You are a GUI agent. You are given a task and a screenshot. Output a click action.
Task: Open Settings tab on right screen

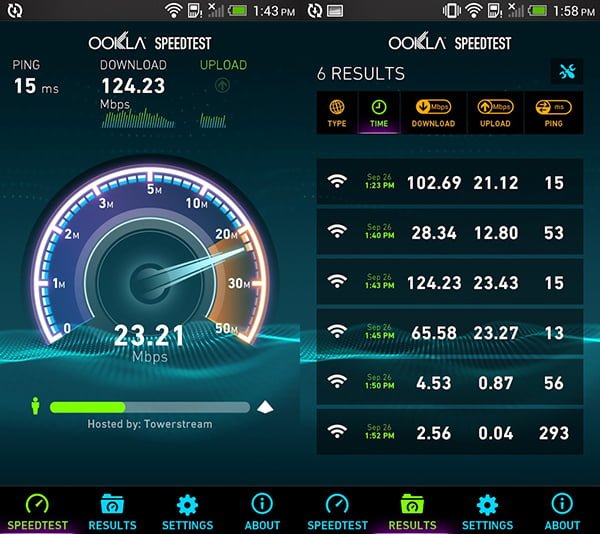(x=488, y=511)
